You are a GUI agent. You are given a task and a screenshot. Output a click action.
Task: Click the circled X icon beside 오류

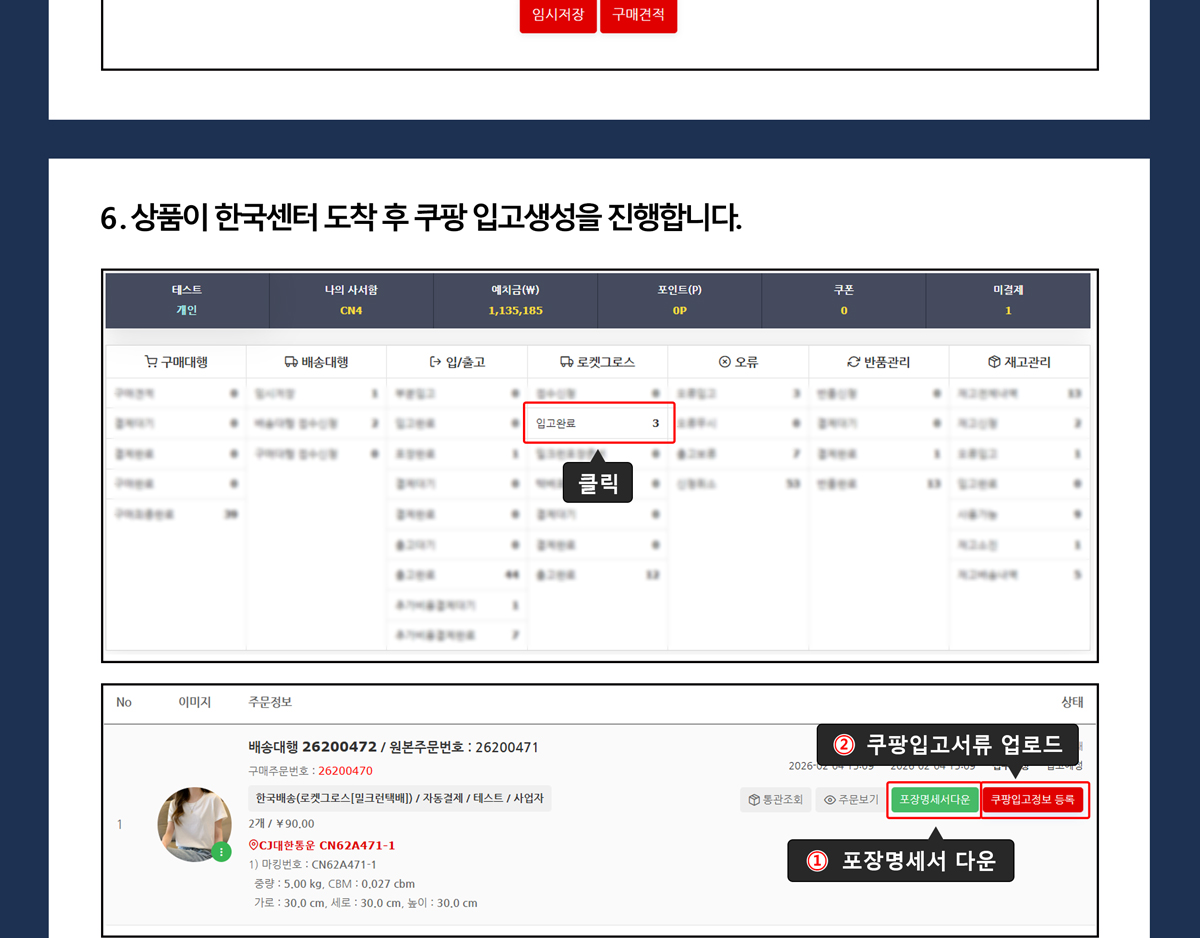(725, 362)
